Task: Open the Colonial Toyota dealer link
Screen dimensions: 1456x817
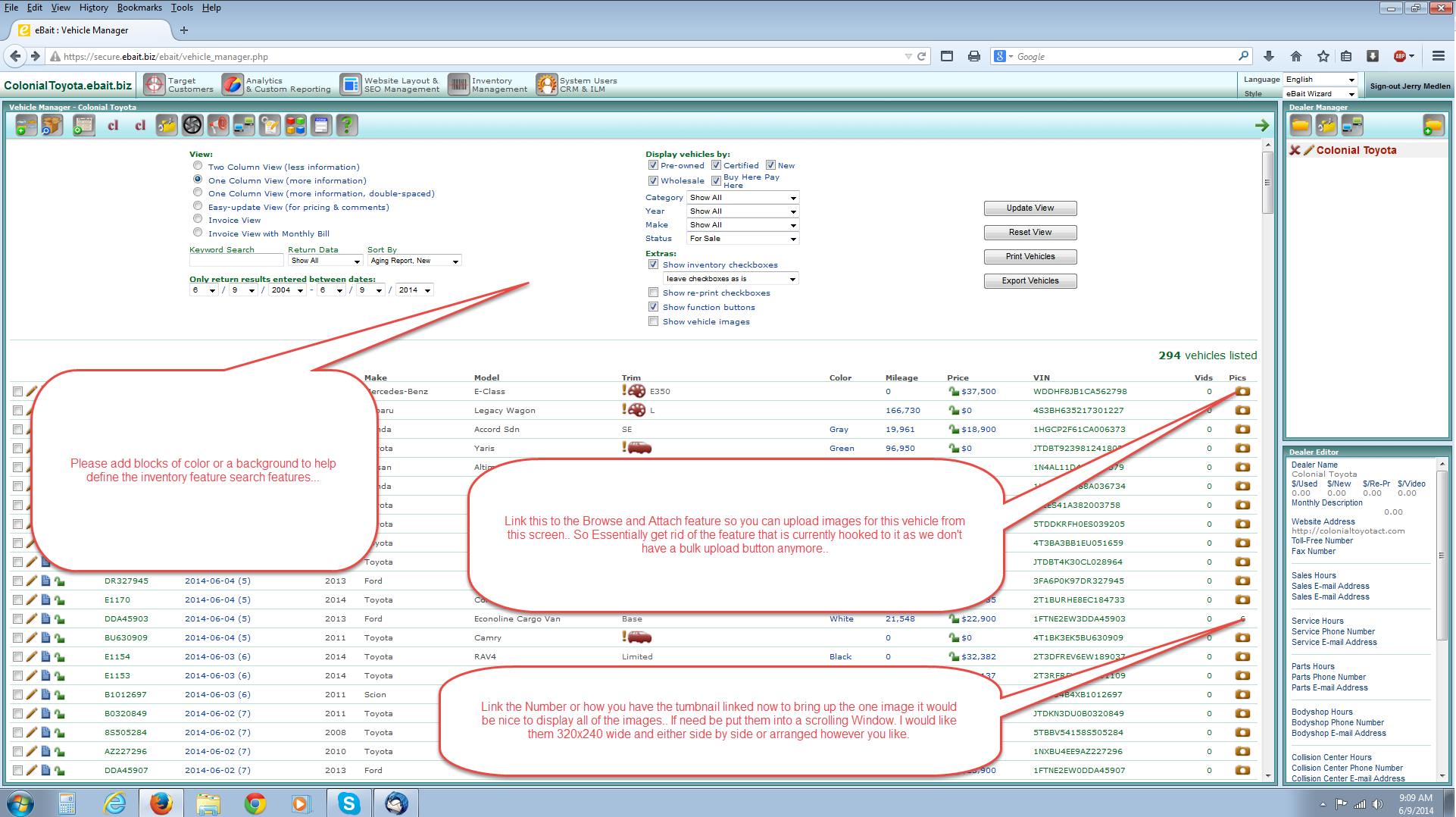Action: (x=1356, y=150)
